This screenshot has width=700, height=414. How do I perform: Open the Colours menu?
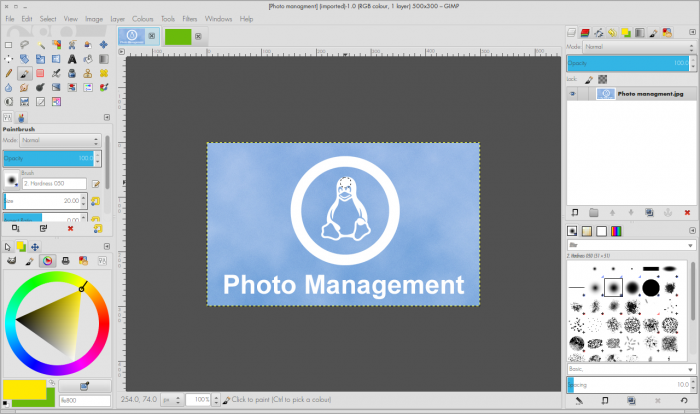[x=142, y=19]
